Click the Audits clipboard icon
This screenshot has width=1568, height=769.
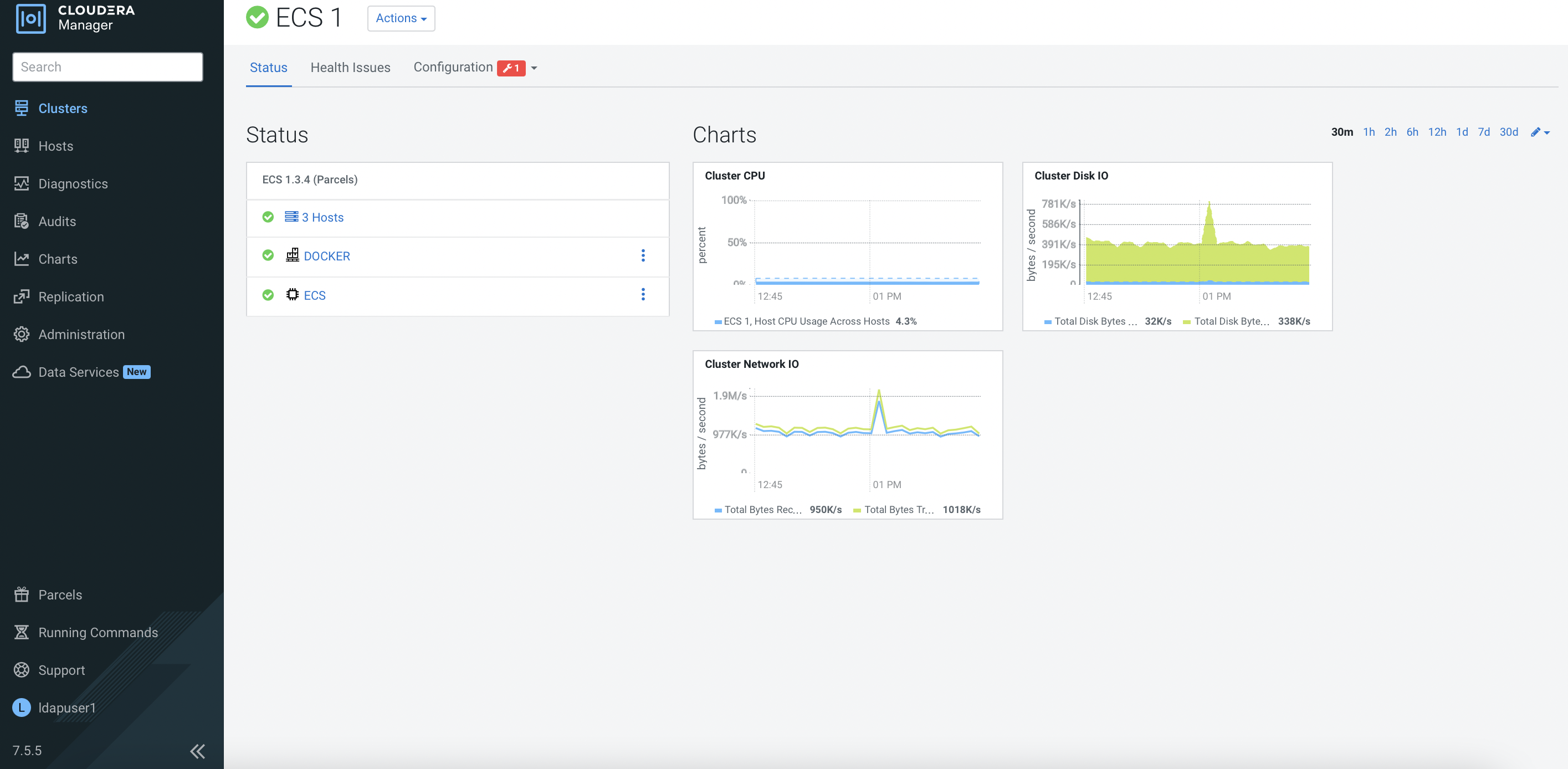click(x=22, y=221)
